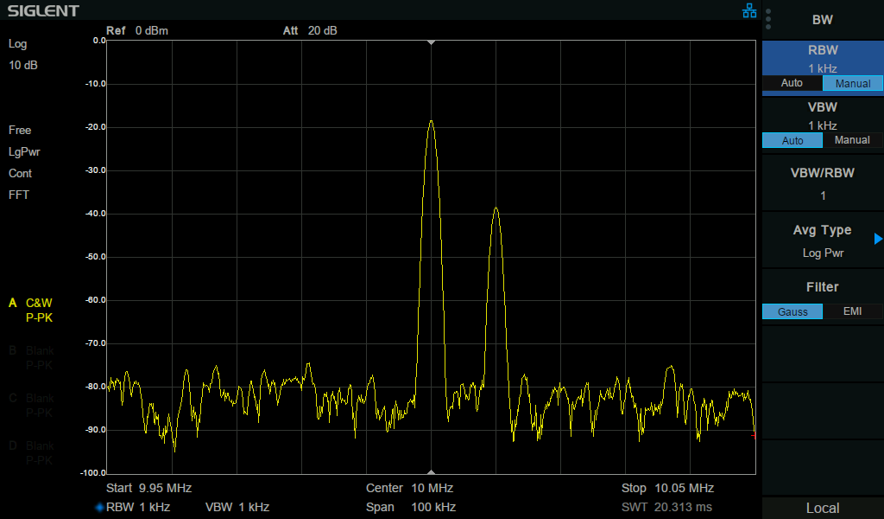Open the VBW/RBW ratio setting
The width and height of the screenshot is (884, 519).
click(x=823, y=183)
